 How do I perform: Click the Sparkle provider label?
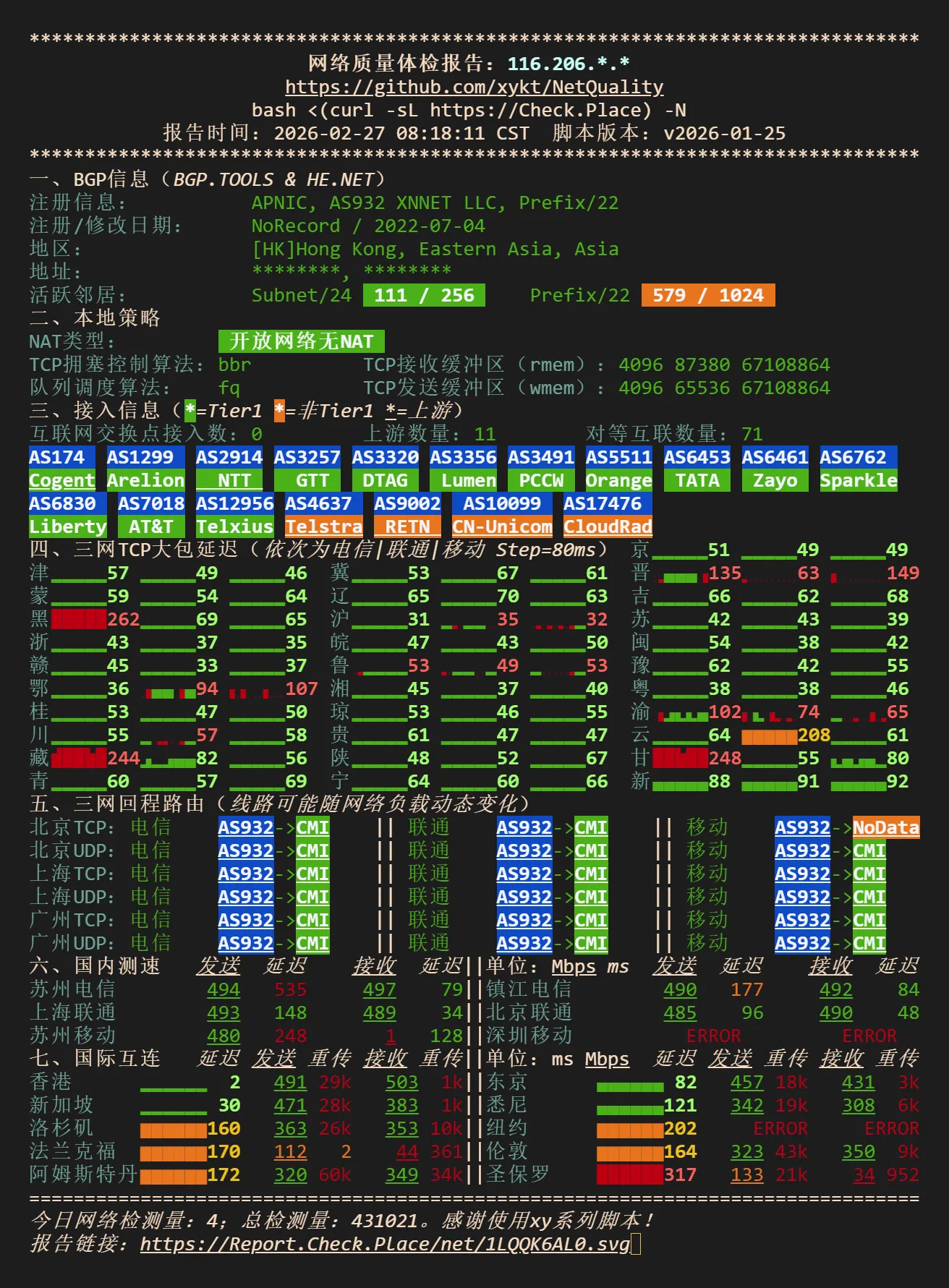click(x=858, y=481)
